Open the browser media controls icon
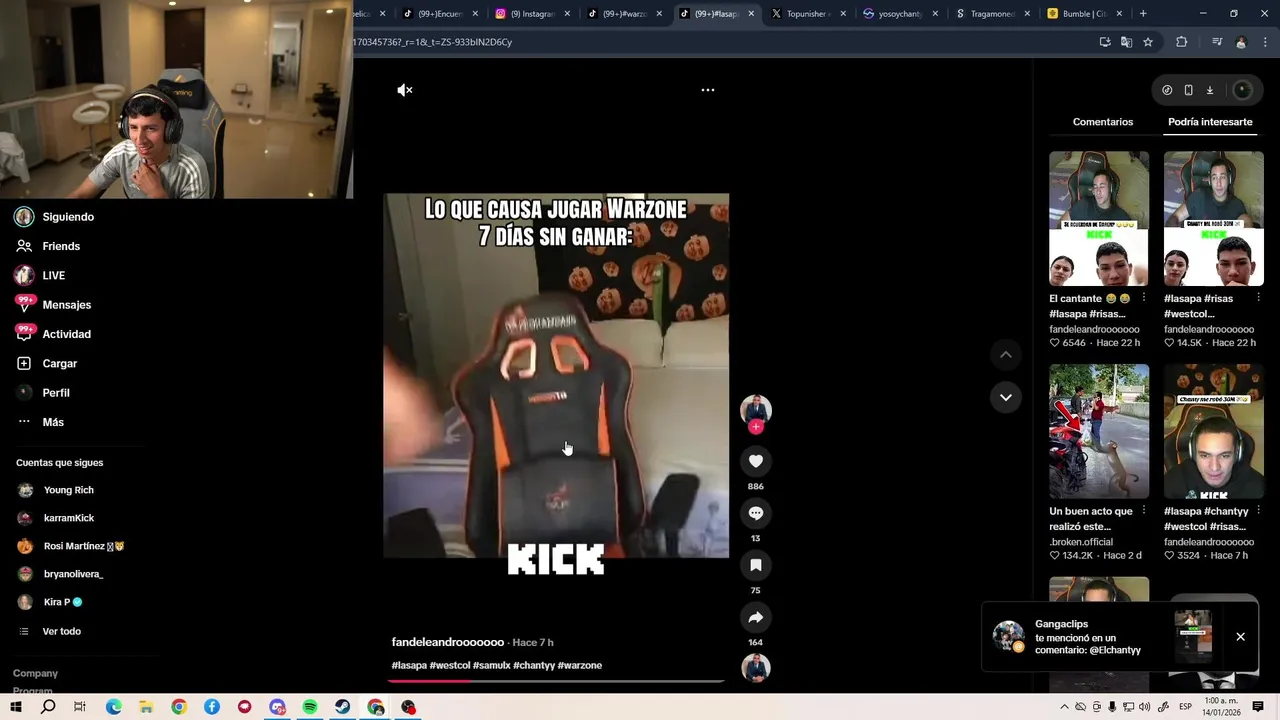 1217,42
